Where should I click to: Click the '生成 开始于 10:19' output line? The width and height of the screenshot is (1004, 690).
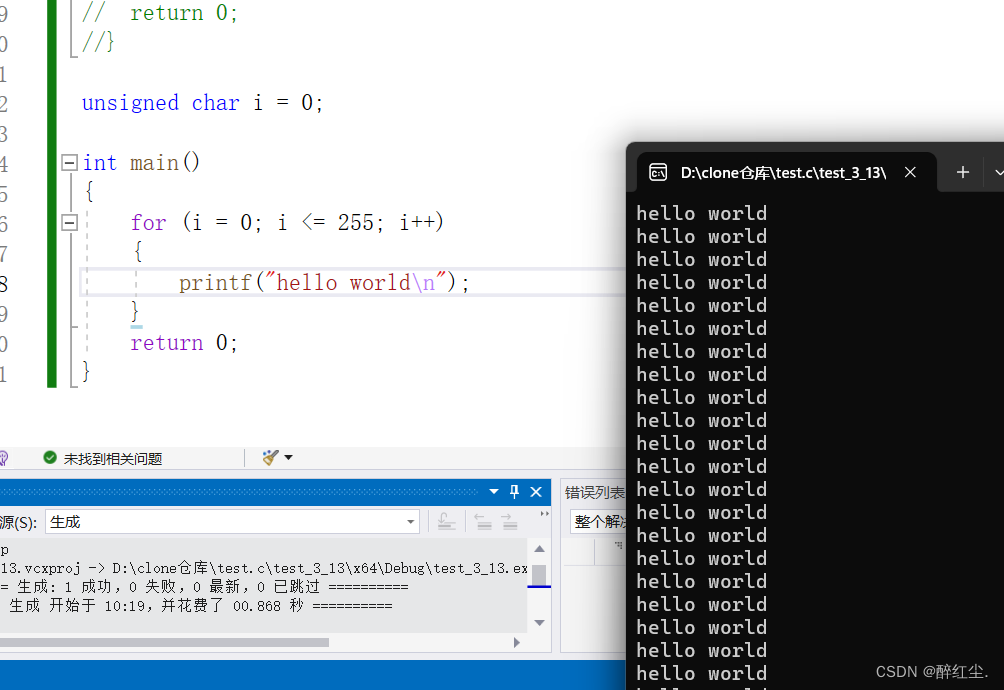click(x=200, y=606)
